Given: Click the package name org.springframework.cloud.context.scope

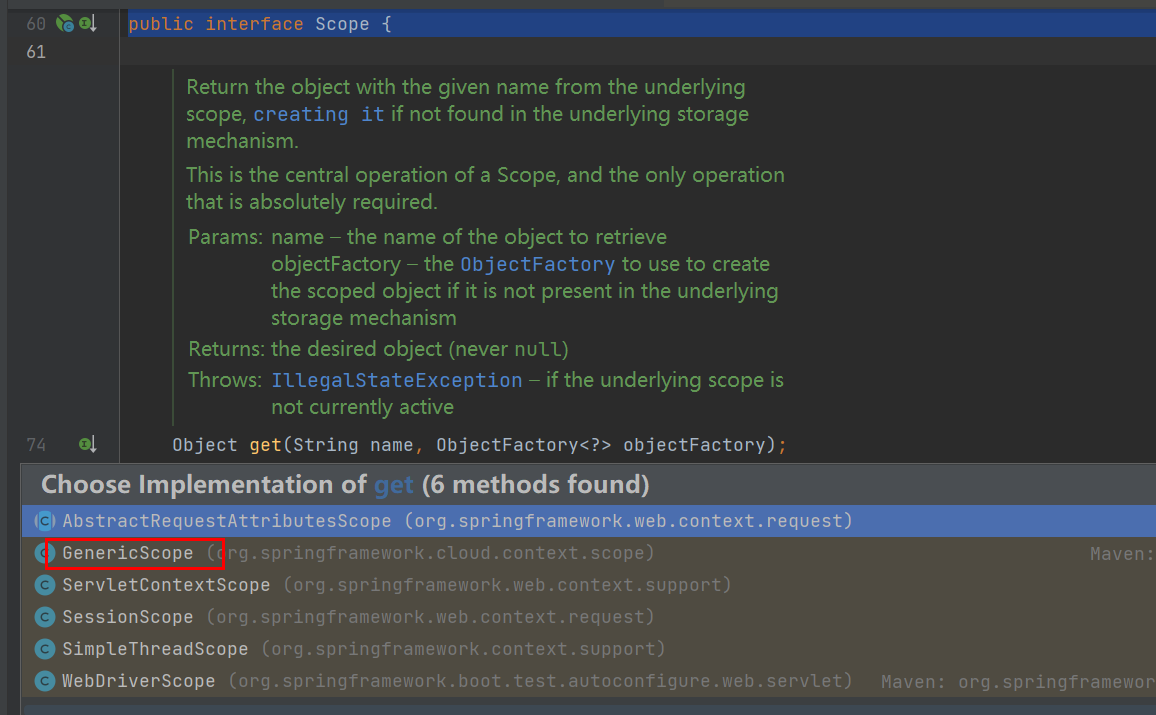Looking at the screenshot, I should click(x=431, y=553).
